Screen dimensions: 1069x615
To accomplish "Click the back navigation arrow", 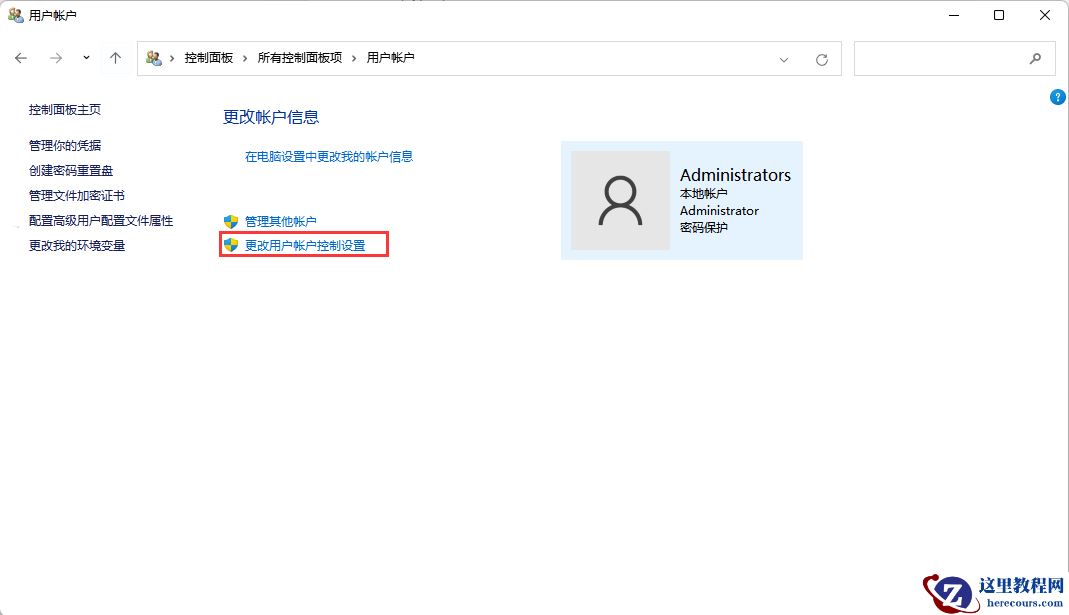I will point(20,58).
